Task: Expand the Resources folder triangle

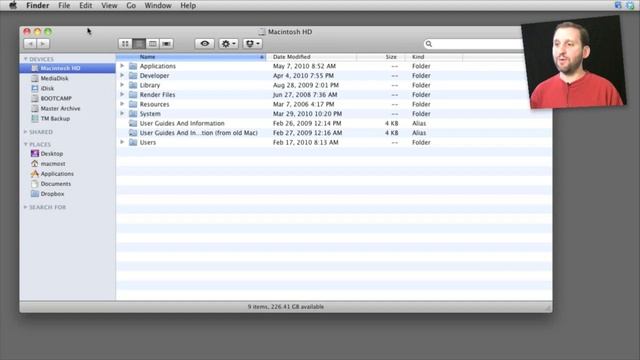Action: [x=122, y=104]
